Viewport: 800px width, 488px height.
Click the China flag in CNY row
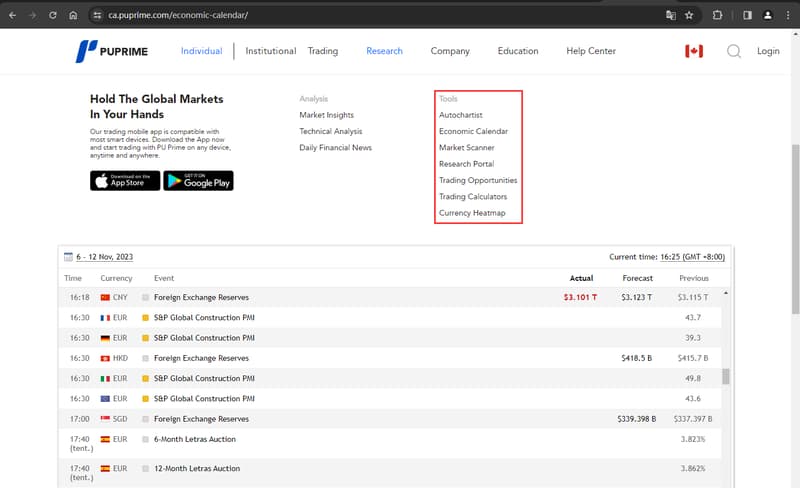pos(105,297)
